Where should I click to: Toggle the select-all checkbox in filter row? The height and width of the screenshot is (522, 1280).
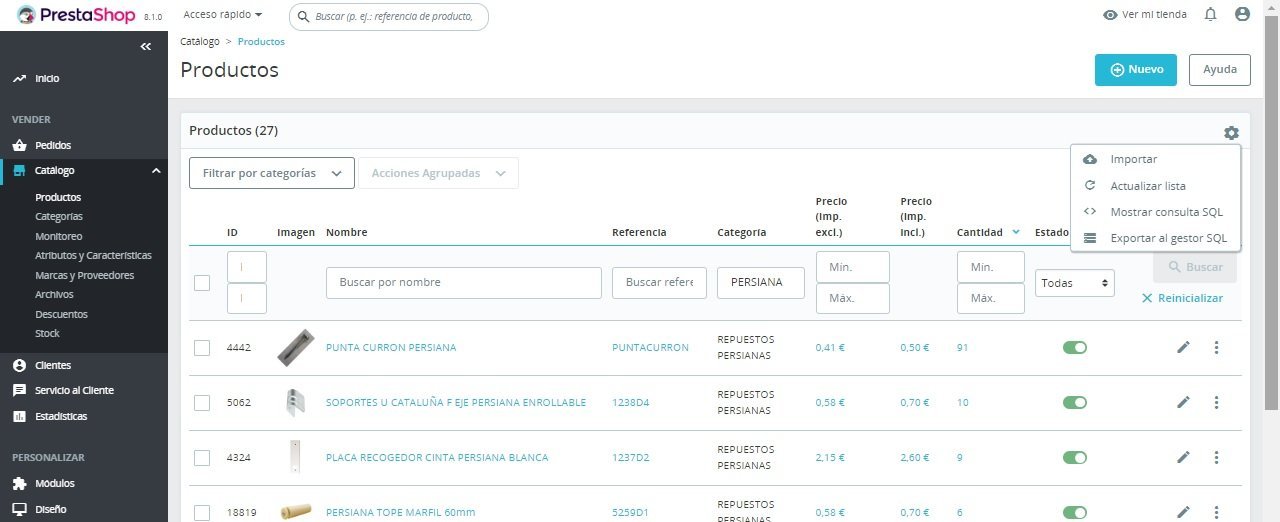202,283
